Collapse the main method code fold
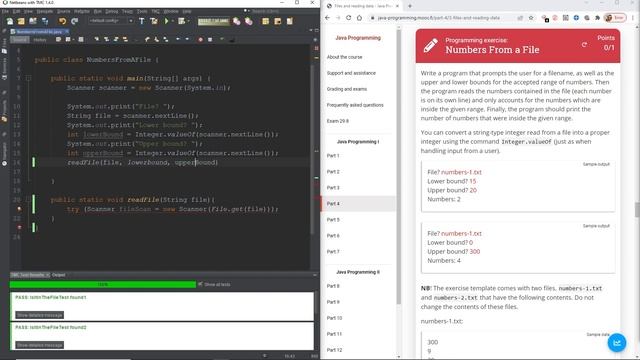 28,78
